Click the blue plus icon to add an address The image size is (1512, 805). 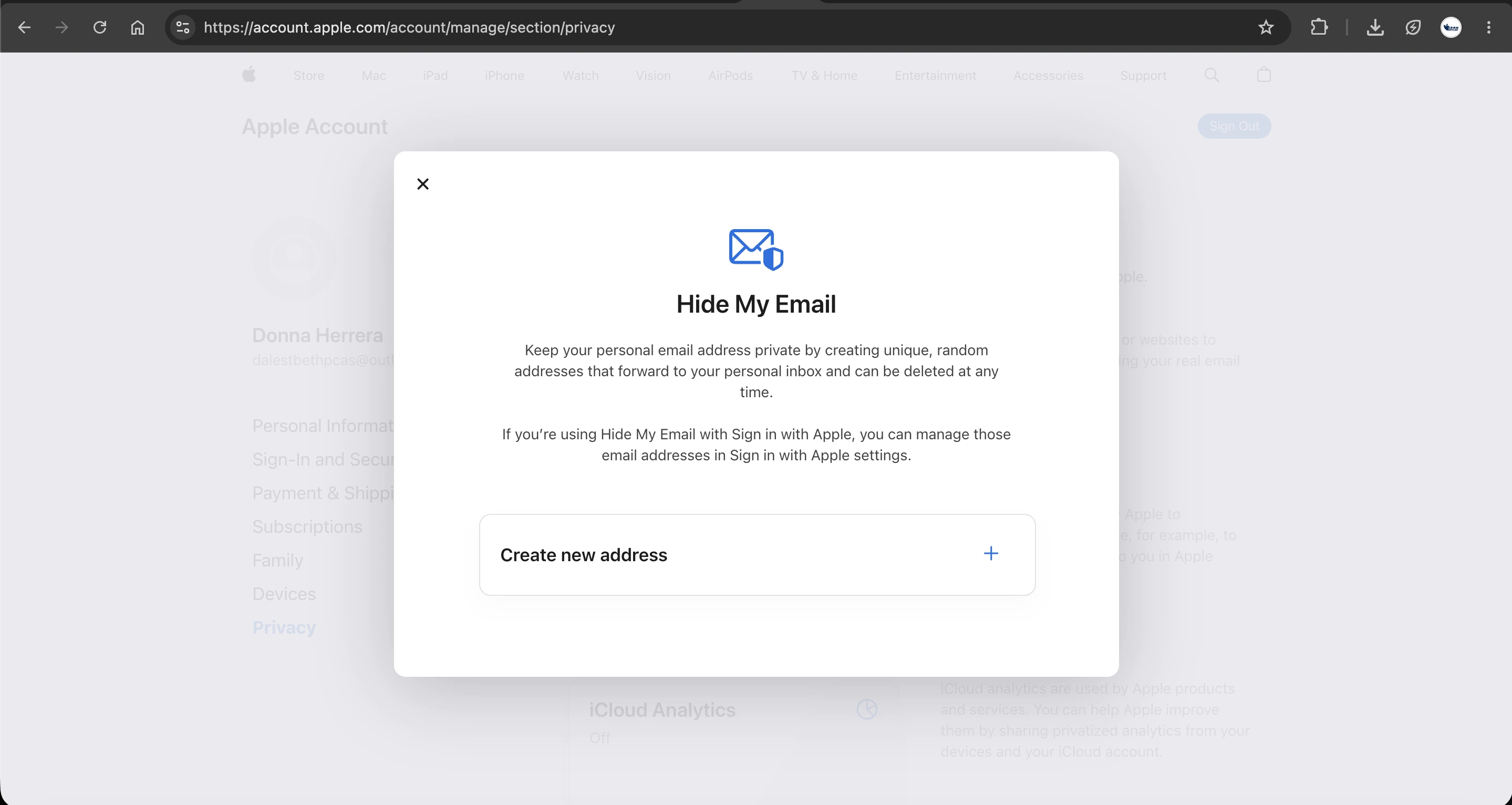coord(991,554)
